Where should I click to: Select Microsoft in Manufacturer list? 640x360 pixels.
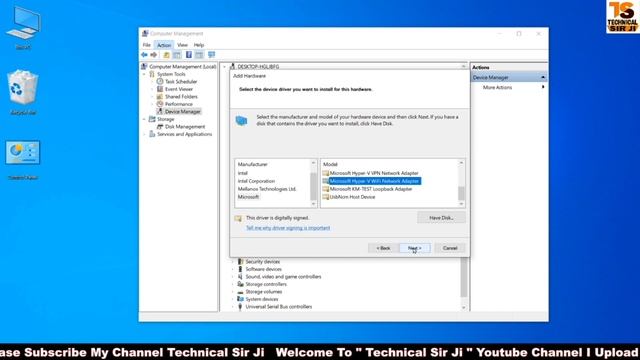pyautogui.click(x=248, y=197)
